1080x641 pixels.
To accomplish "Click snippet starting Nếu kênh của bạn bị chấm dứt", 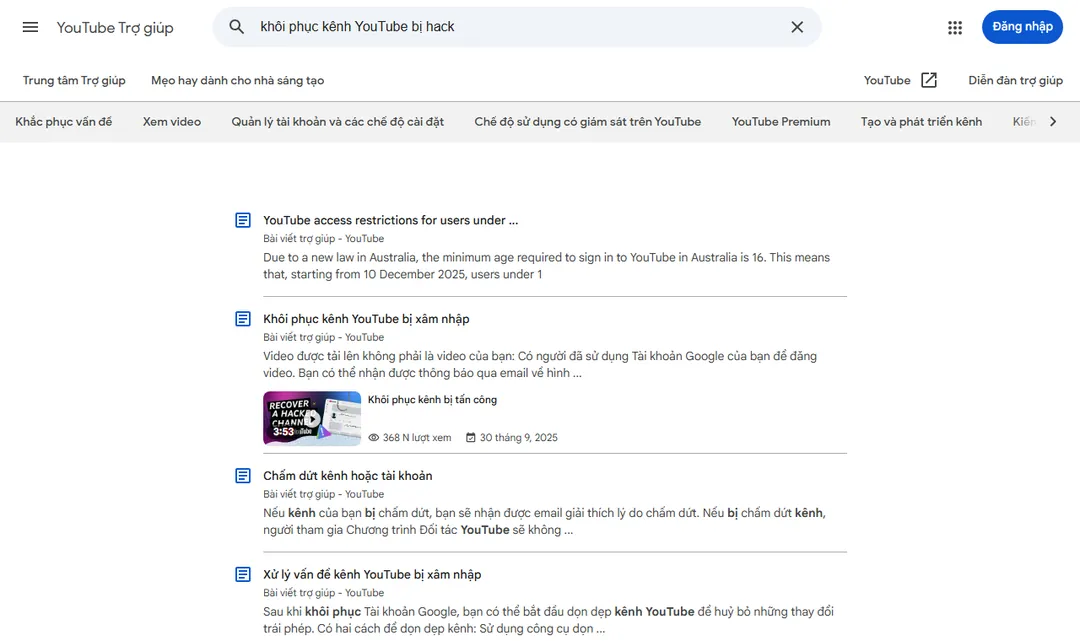I will click(544, 521).
